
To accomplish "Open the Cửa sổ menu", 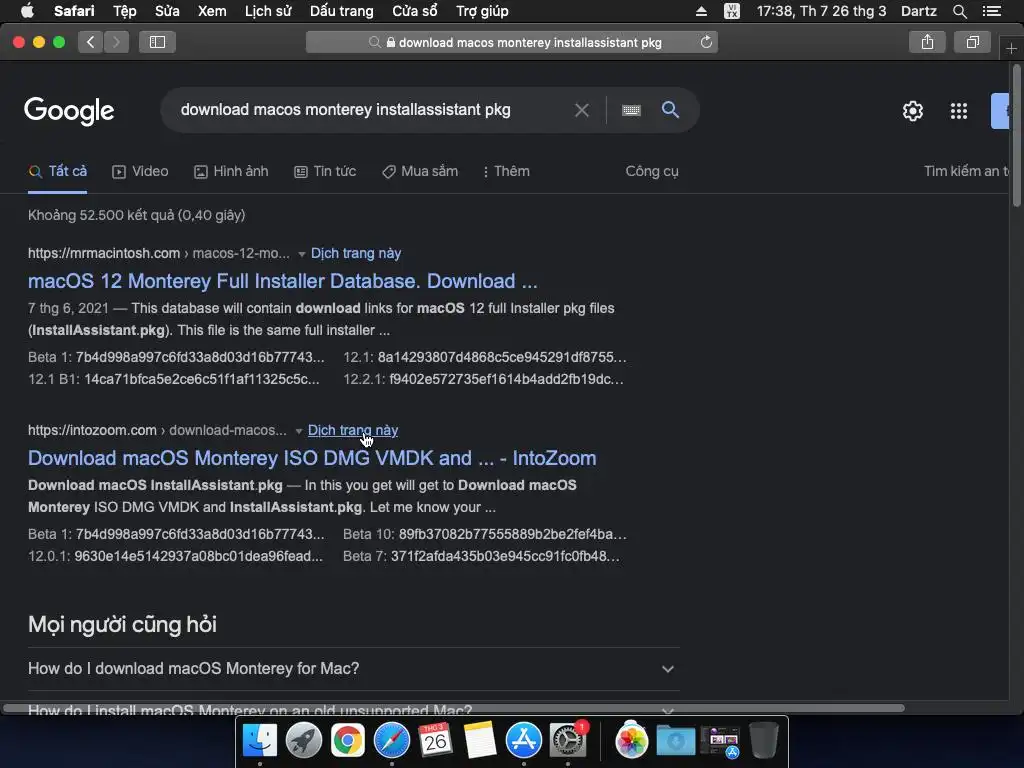I will [415, 11].
